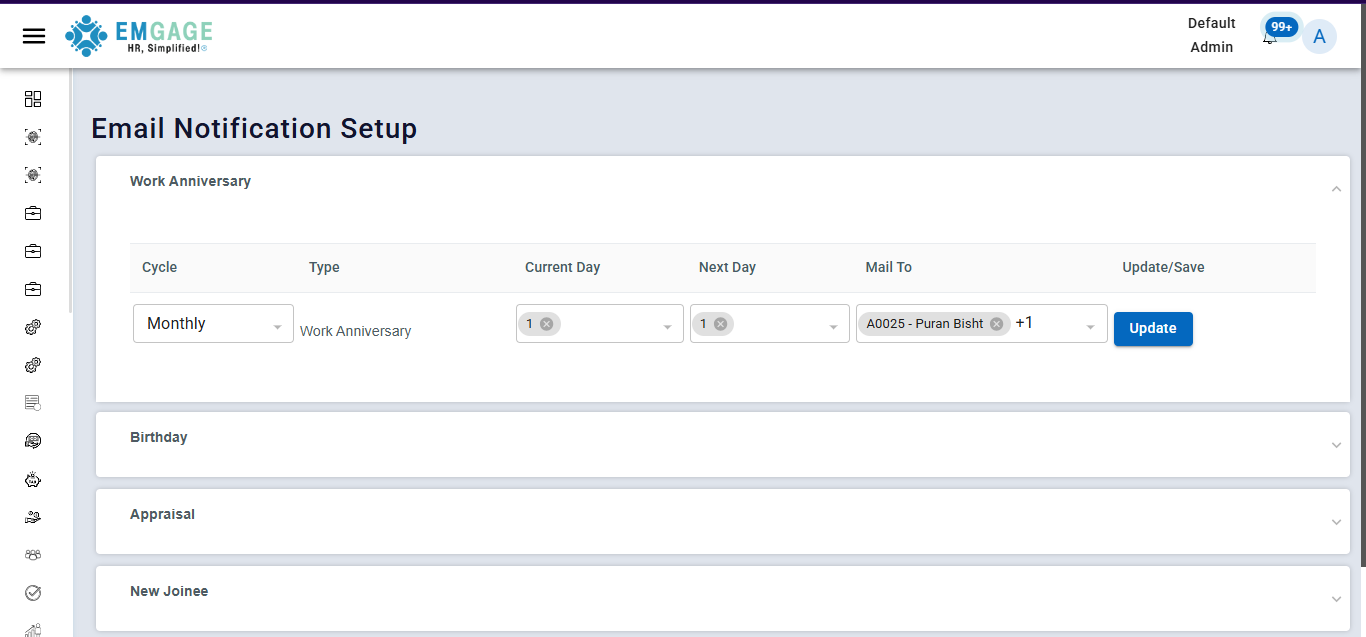Expand the New Joinee section
The height and width of the screenshot is (637, 1366).
click(1336, 599)
